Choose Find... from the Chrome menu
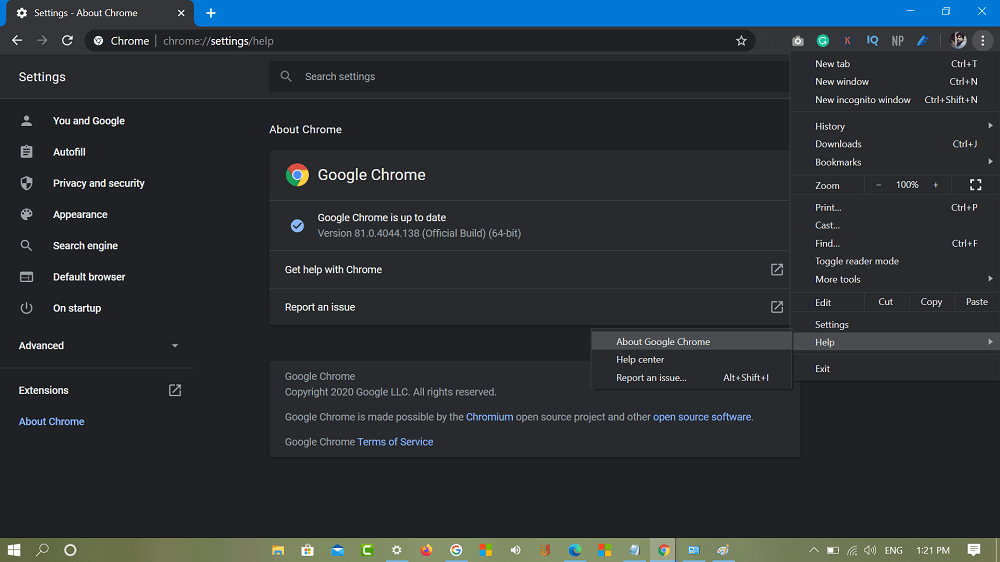The image size is (1000, 562). (x=895, y=243)
